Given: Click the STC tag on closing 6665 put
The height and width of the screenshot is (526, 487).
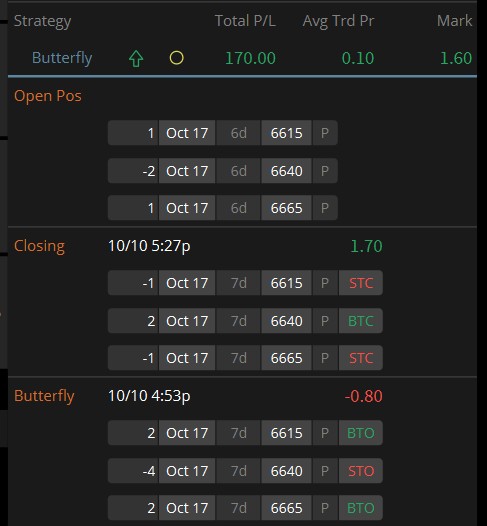Looking at the screenshot, I should pyautogui.click(x=361, y=358).
